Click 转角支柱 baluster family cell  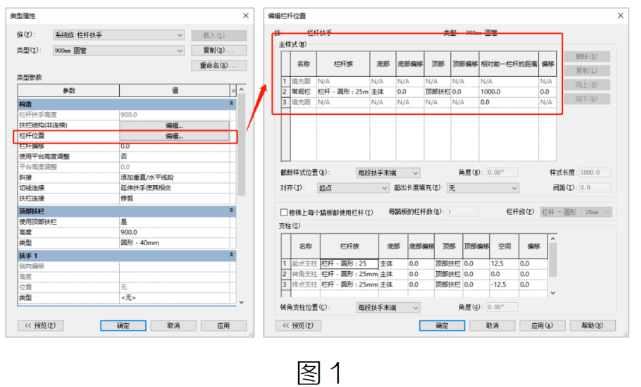click(x=350, y=274)
